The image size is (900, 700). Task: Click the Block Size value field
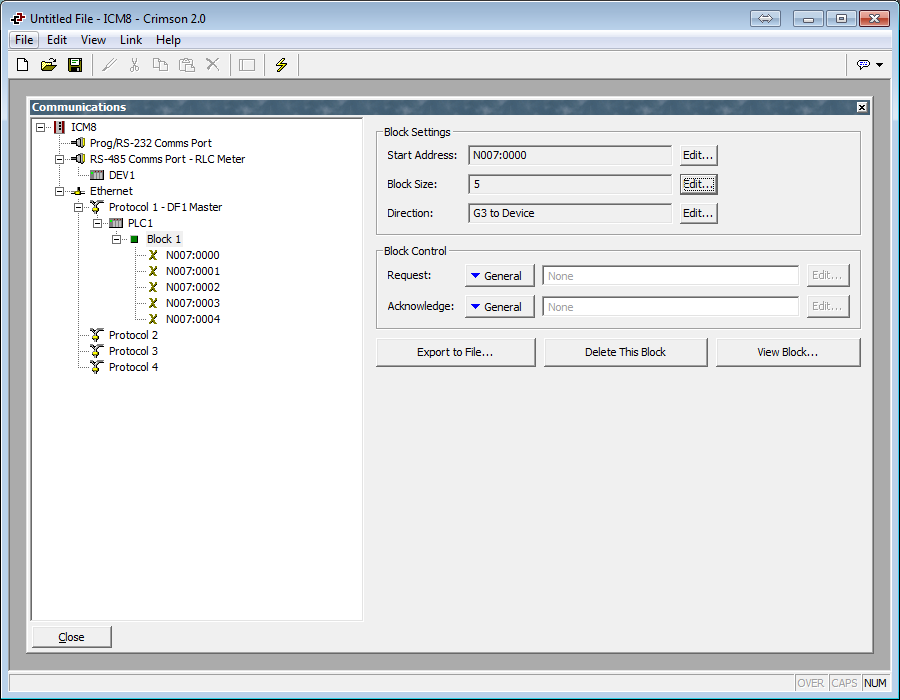[x=570, y=184]
